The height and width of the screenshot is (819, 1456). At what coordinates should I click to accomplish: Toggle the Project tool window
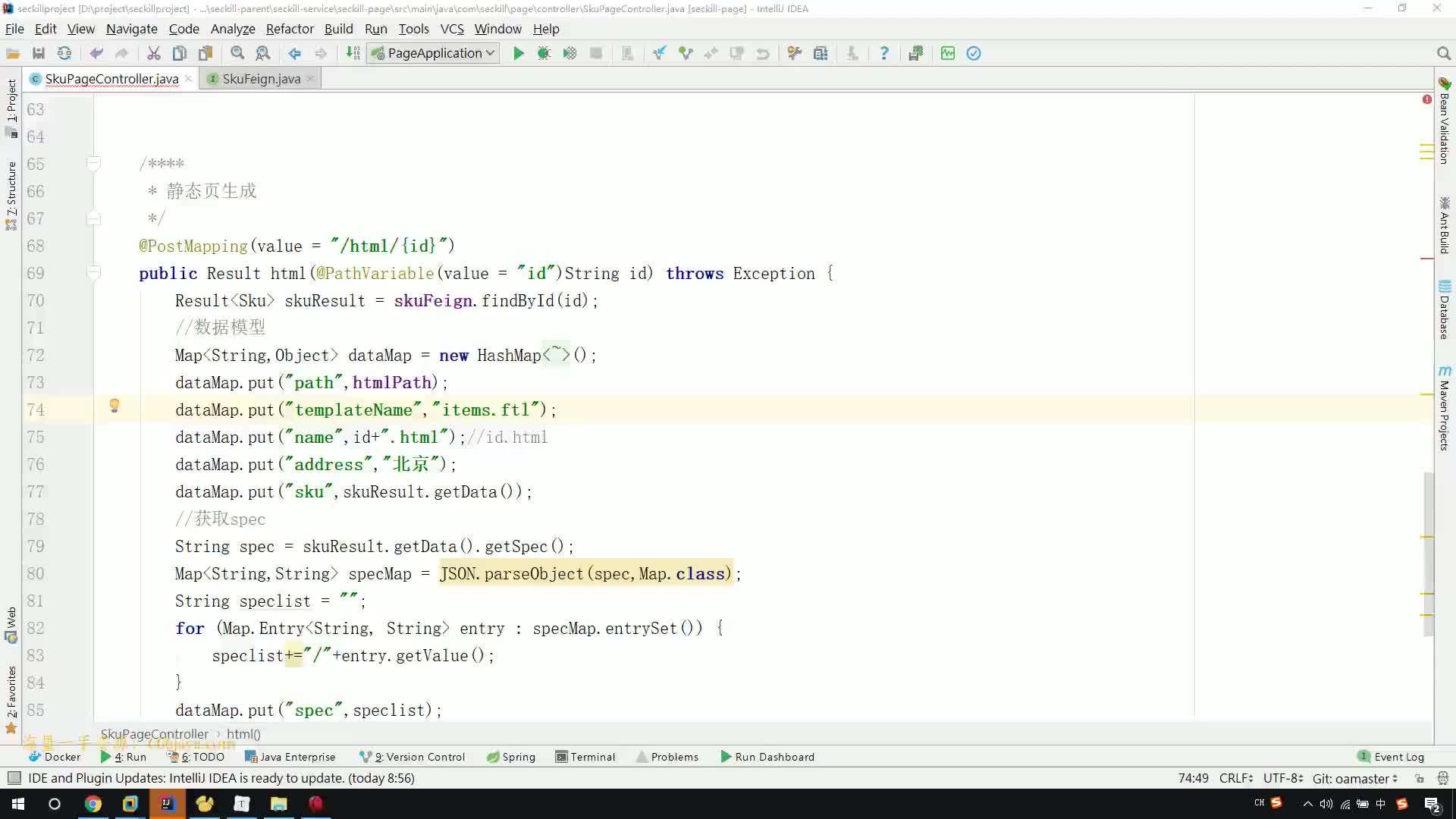tap(11, 108)
